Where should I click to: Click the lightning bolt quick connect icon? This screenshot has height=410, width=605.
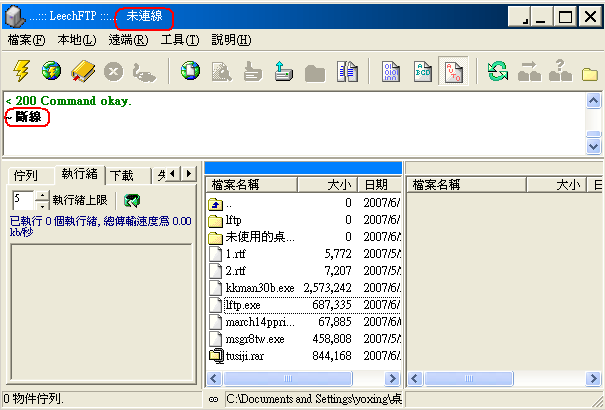point(21,71)
